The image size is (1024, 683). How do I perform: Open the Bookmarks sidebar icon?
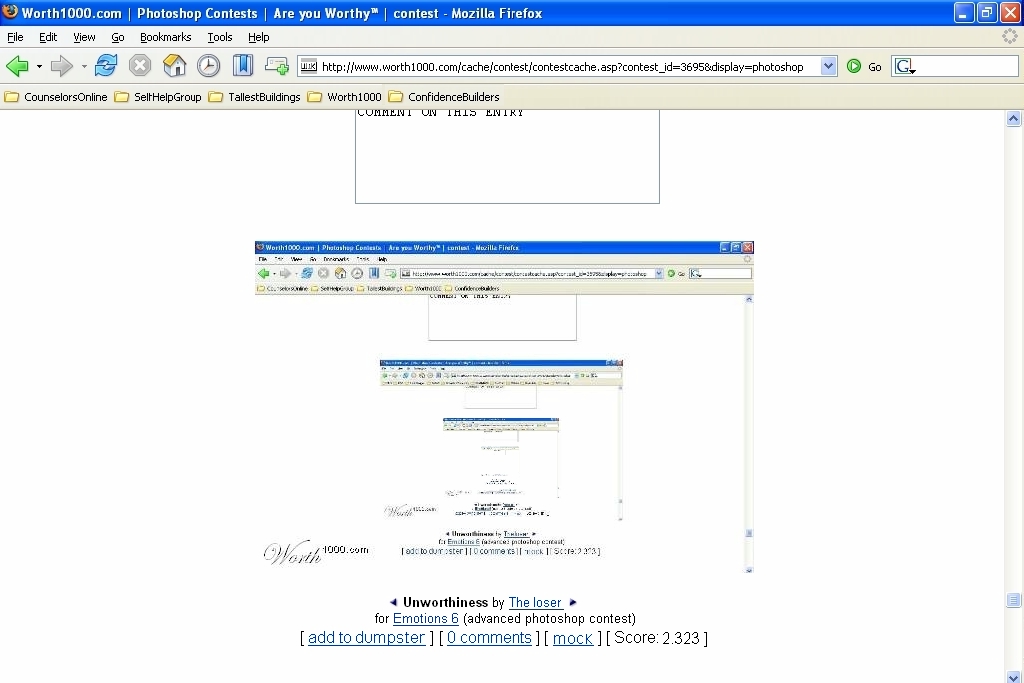coord(242,65)
